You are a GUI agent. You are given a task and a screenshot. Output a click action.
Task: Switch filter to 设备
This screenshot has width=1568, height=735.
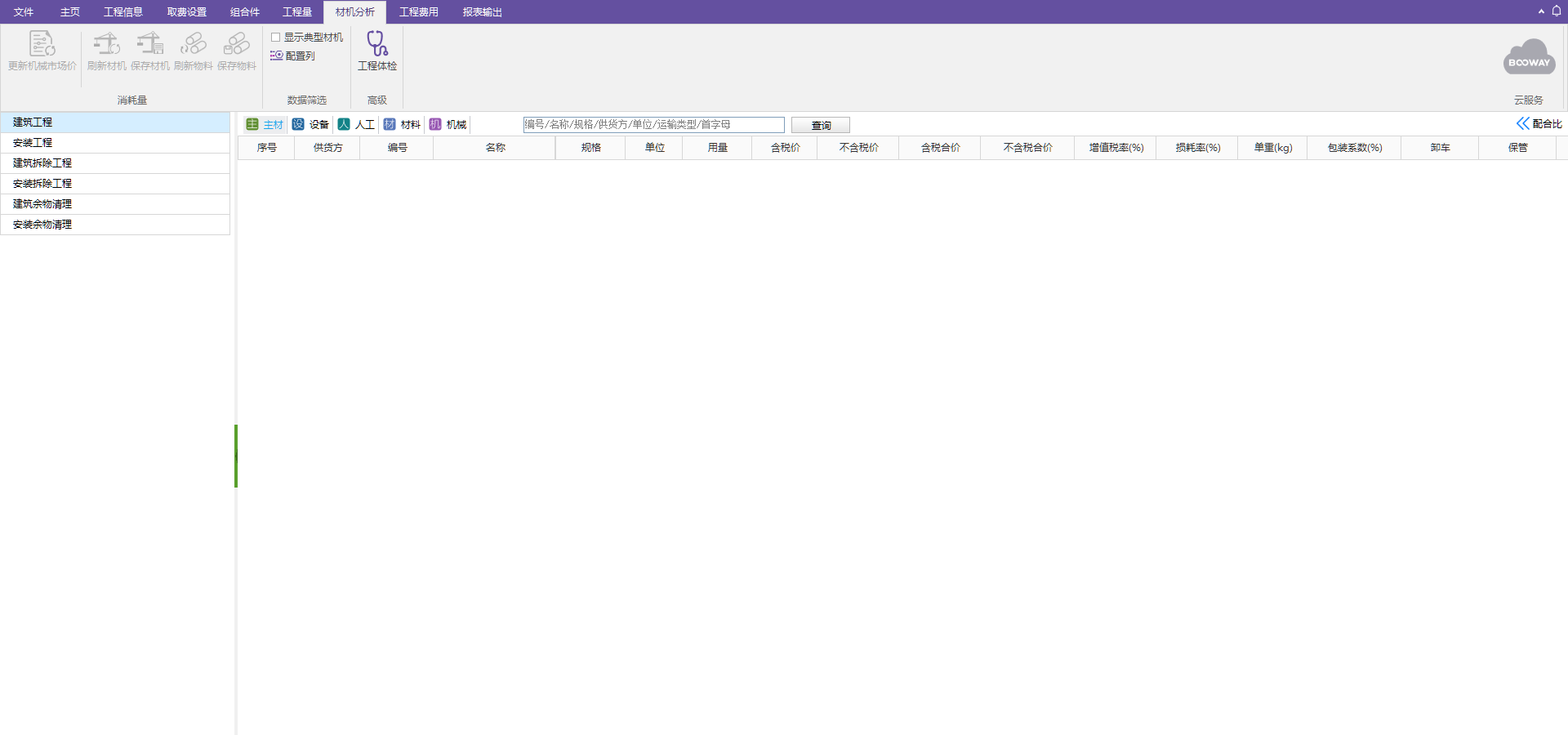pyautogui.click(x=310, y=124)
